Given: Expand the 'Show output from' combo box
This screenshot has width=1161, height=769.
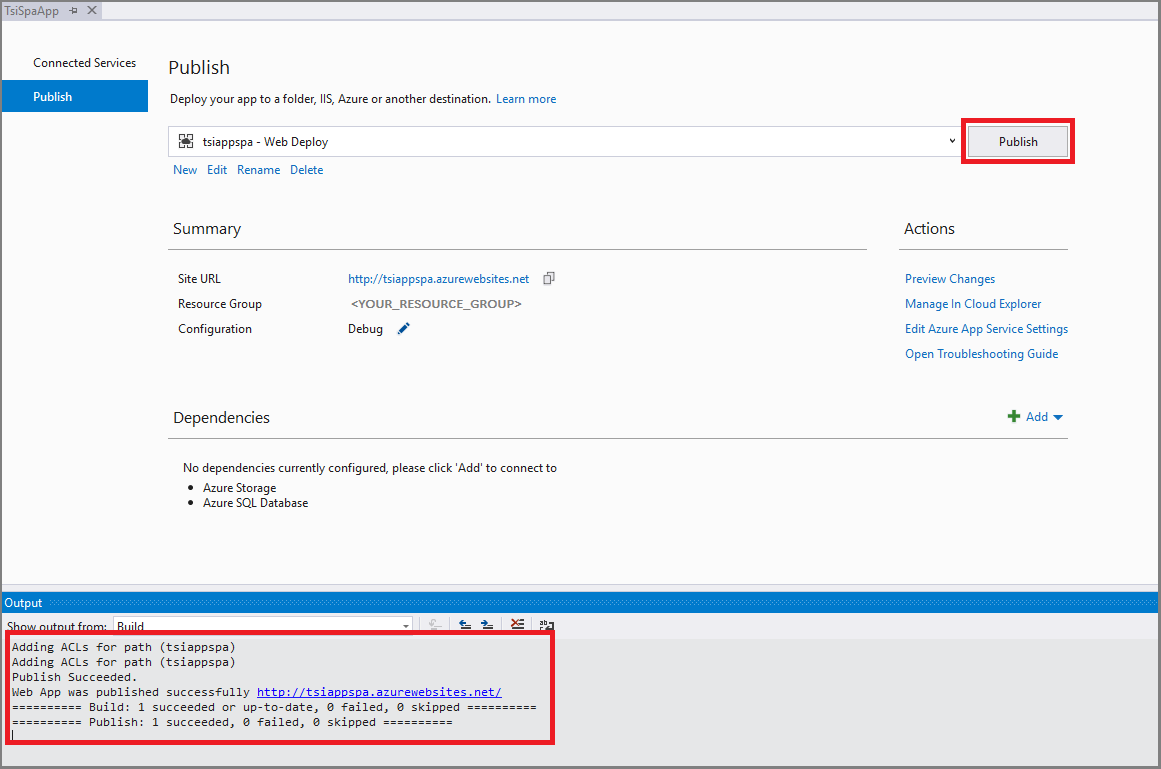Looking at the screenshot, I should 405,627.
